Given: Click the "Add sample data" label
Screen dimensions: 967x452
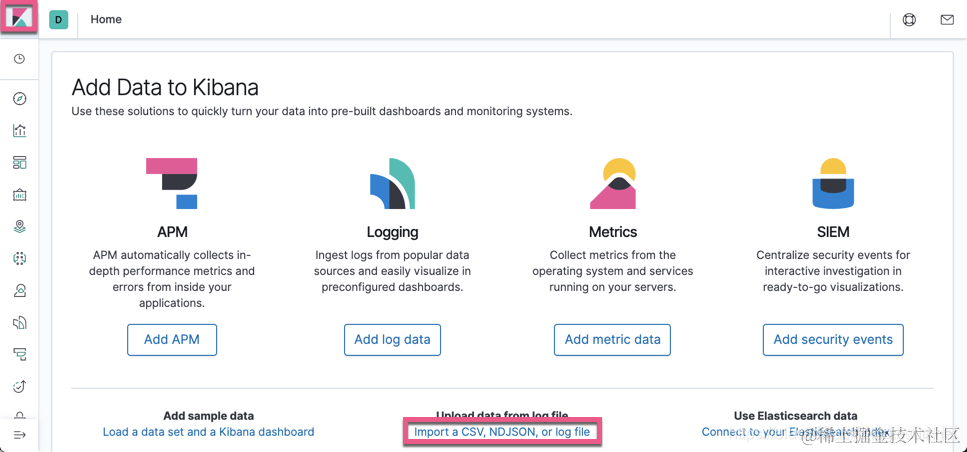Looking at the screenshot, I should 208,416.
